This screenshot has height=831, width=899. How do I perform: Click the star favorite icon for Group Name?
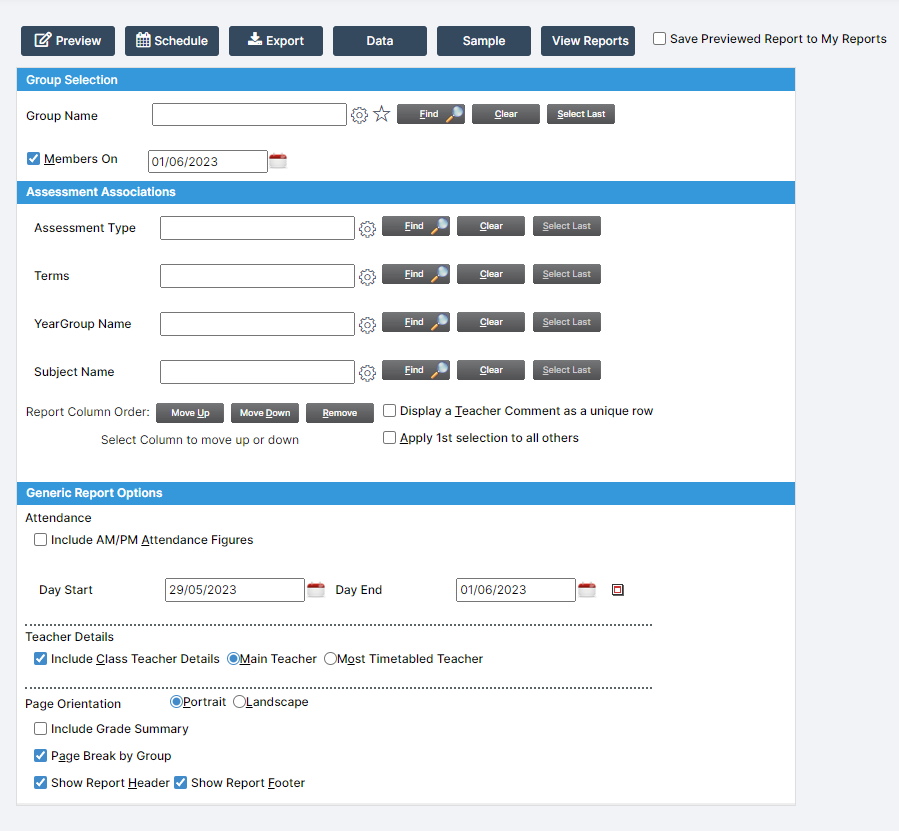(381, 114)
